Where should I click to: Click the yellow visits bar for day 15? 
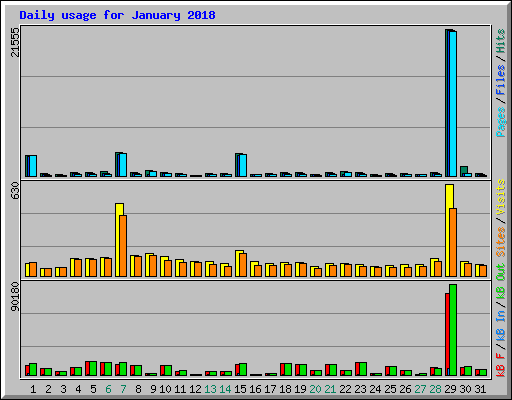238,263
